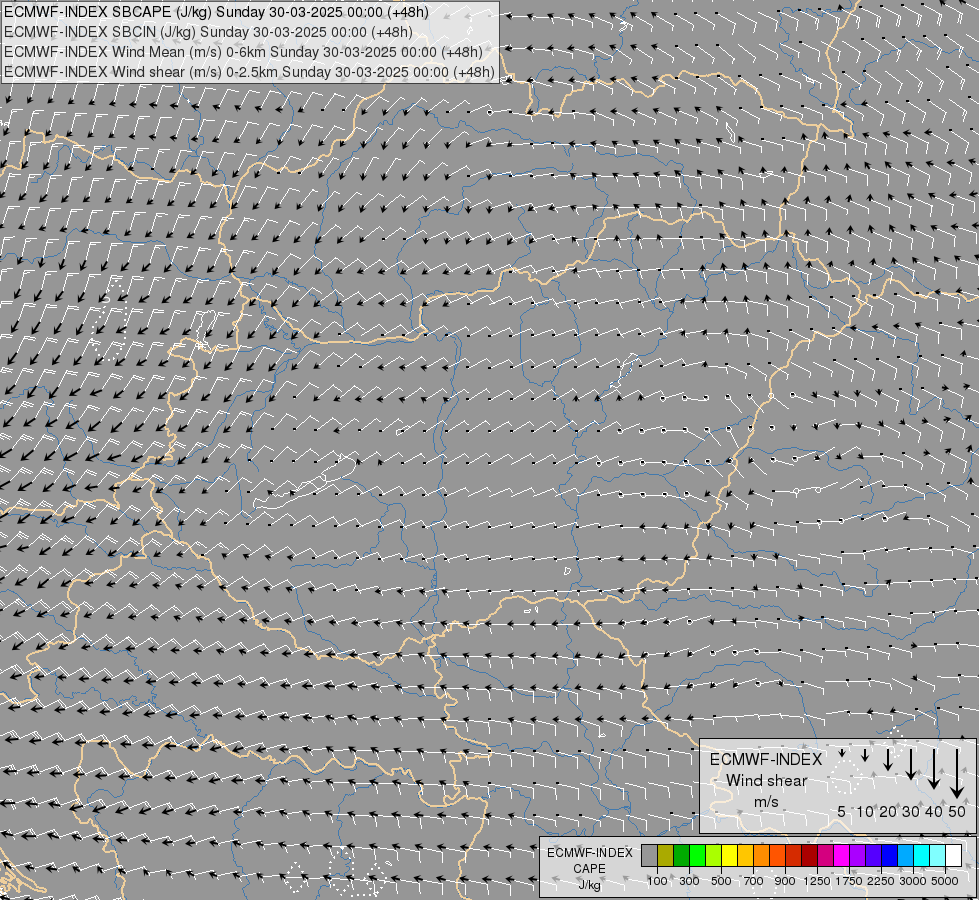The width and height of the screenshot is (979, 900).
Task: Click the SBCAPE (J/kg) title line
Action: pos(216,12)
